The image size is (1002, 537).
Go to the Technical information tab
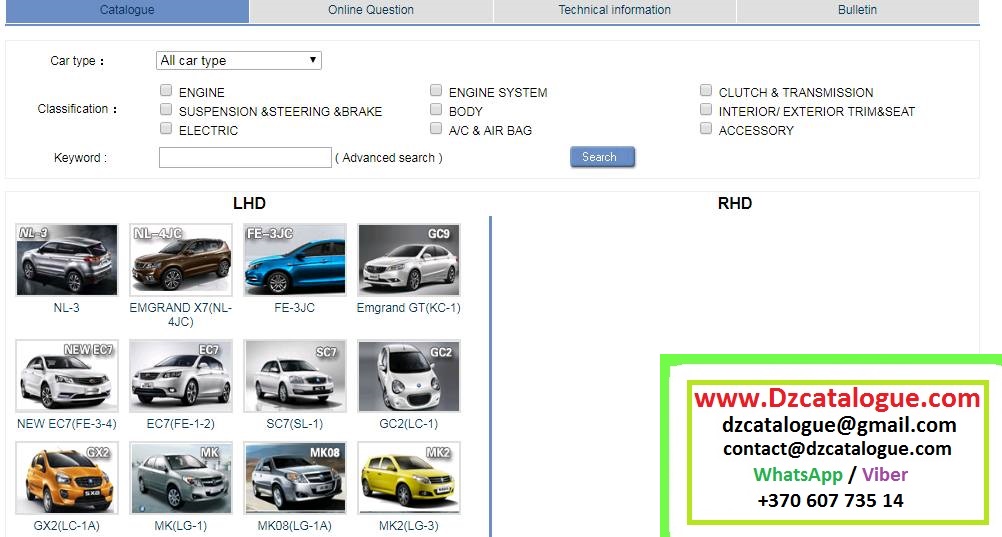(615, 10)
